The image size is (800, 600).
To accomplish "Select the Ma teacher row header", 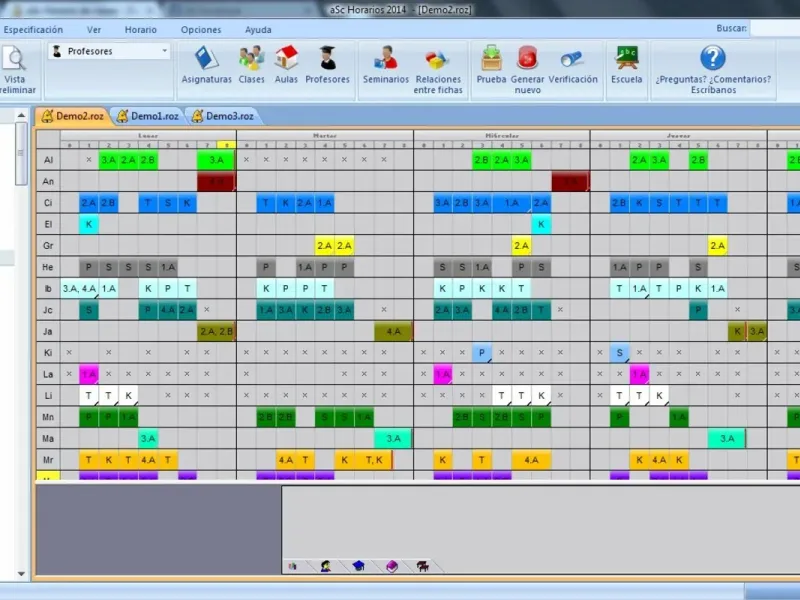I will [48, 438].
